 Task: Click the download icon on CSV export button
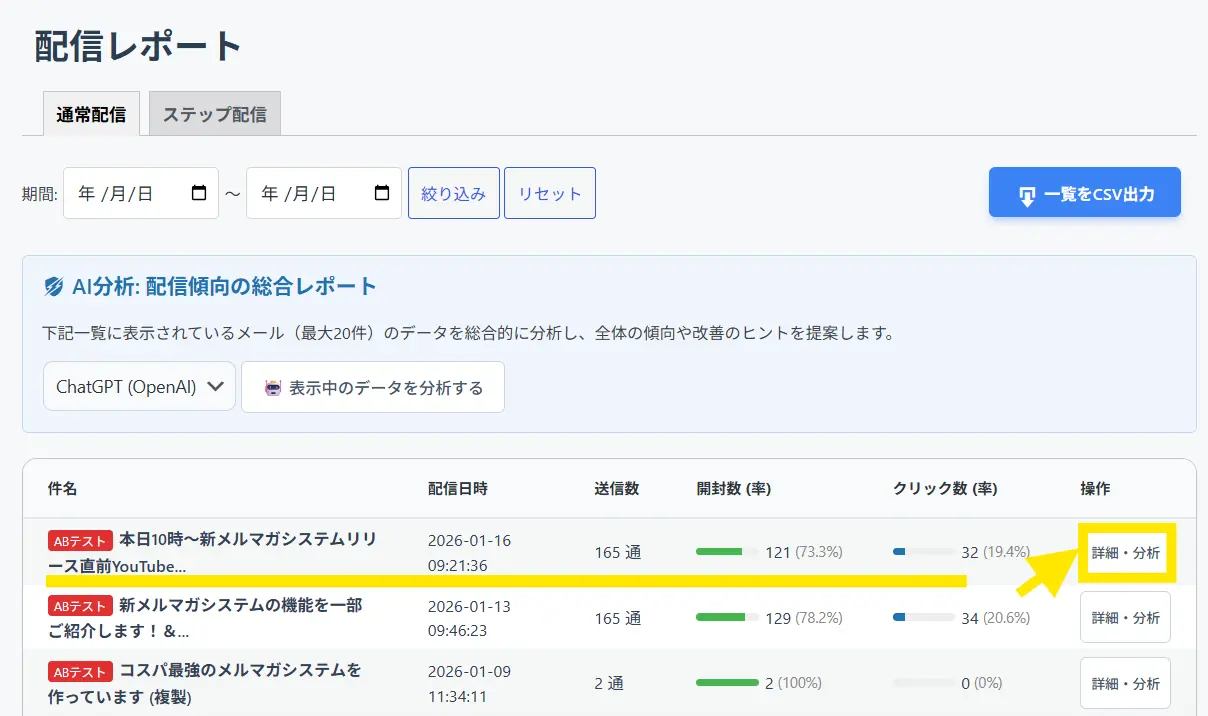coord(1027,195)
